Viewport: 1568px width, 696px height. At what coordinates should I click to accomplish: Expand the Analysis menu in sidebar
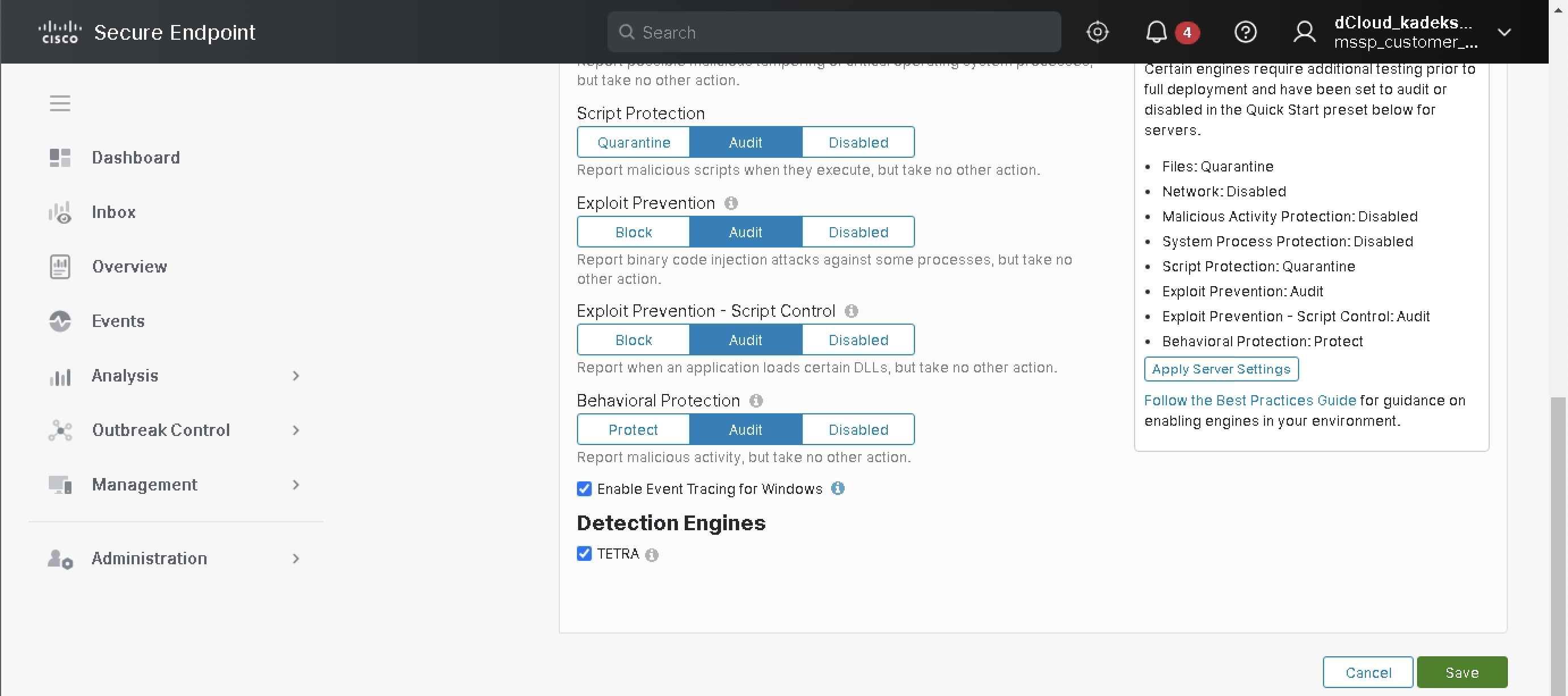296,376
